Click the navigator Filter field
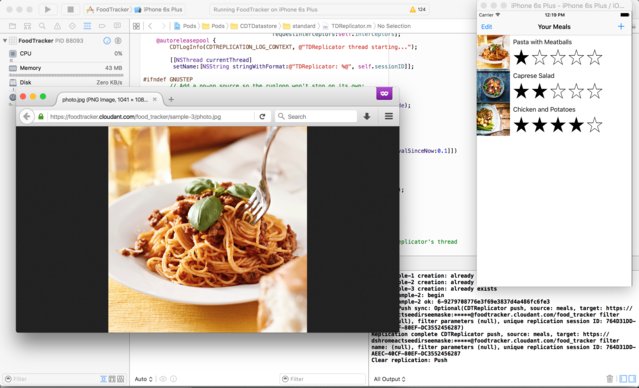The height and width of the screenshot is (388, 639). pyautogui.click(x=50, y=379)
